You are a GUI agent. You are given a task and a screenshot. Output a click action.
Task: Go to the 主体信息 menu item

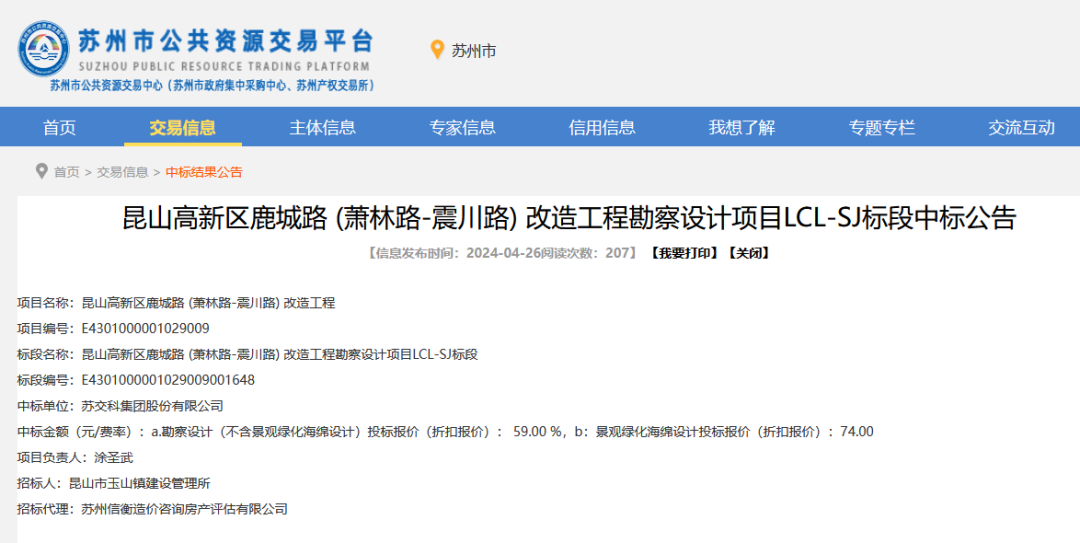tap(322, 127)
